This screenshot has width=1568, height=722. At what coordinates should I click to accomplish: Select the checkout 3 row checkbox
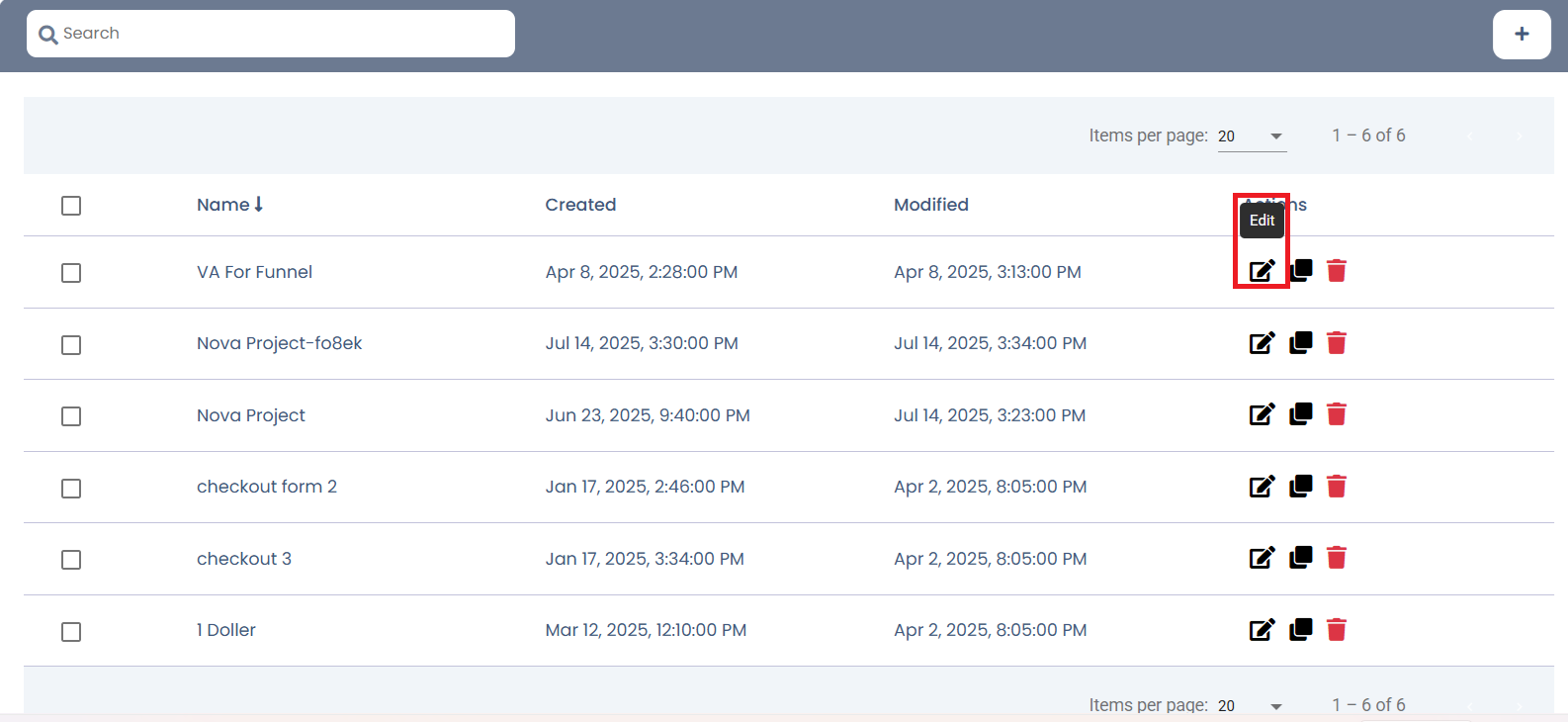(x=71, y=560)
